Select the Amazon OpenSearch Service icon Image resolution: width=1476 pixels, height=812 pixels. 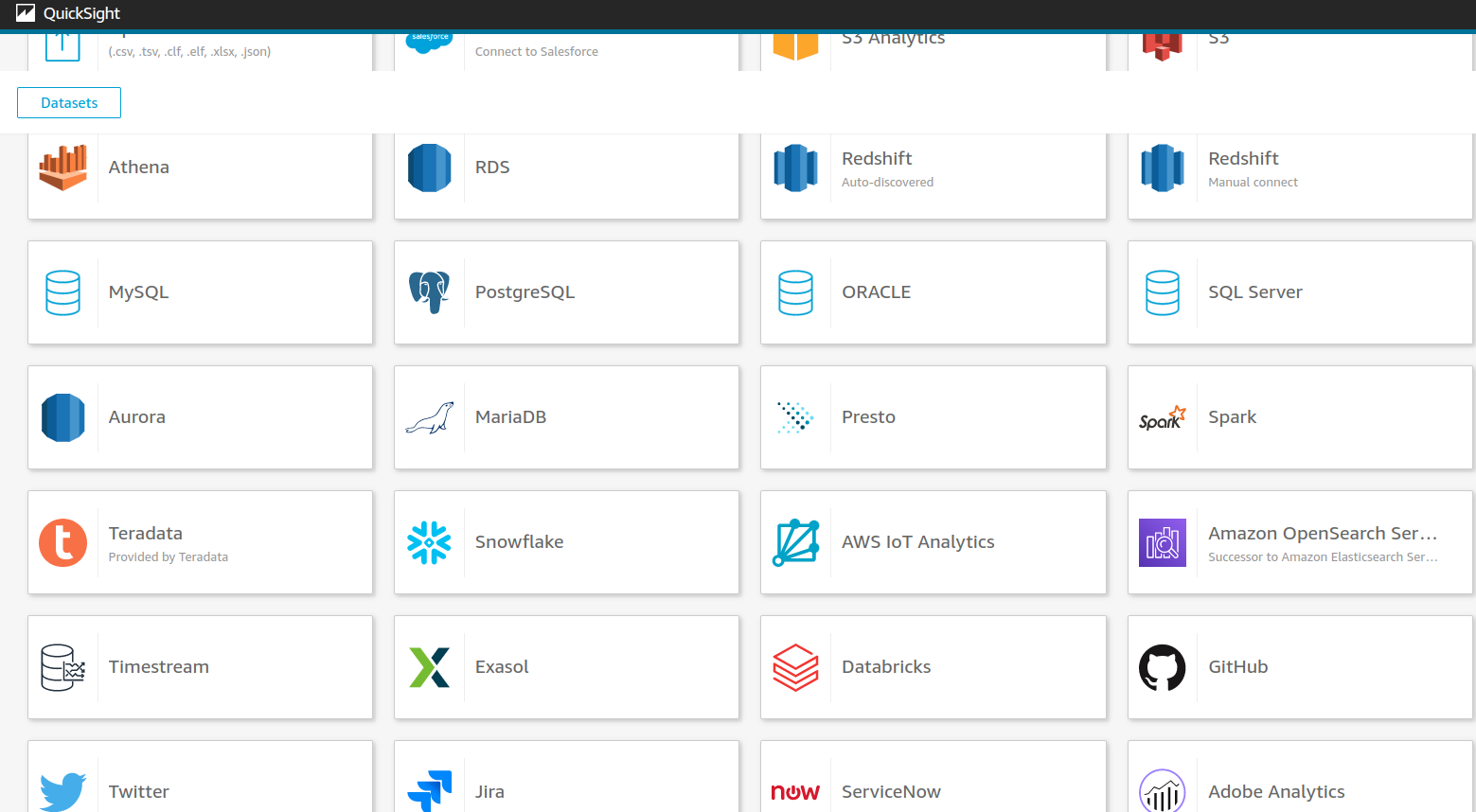point(1163,542)
